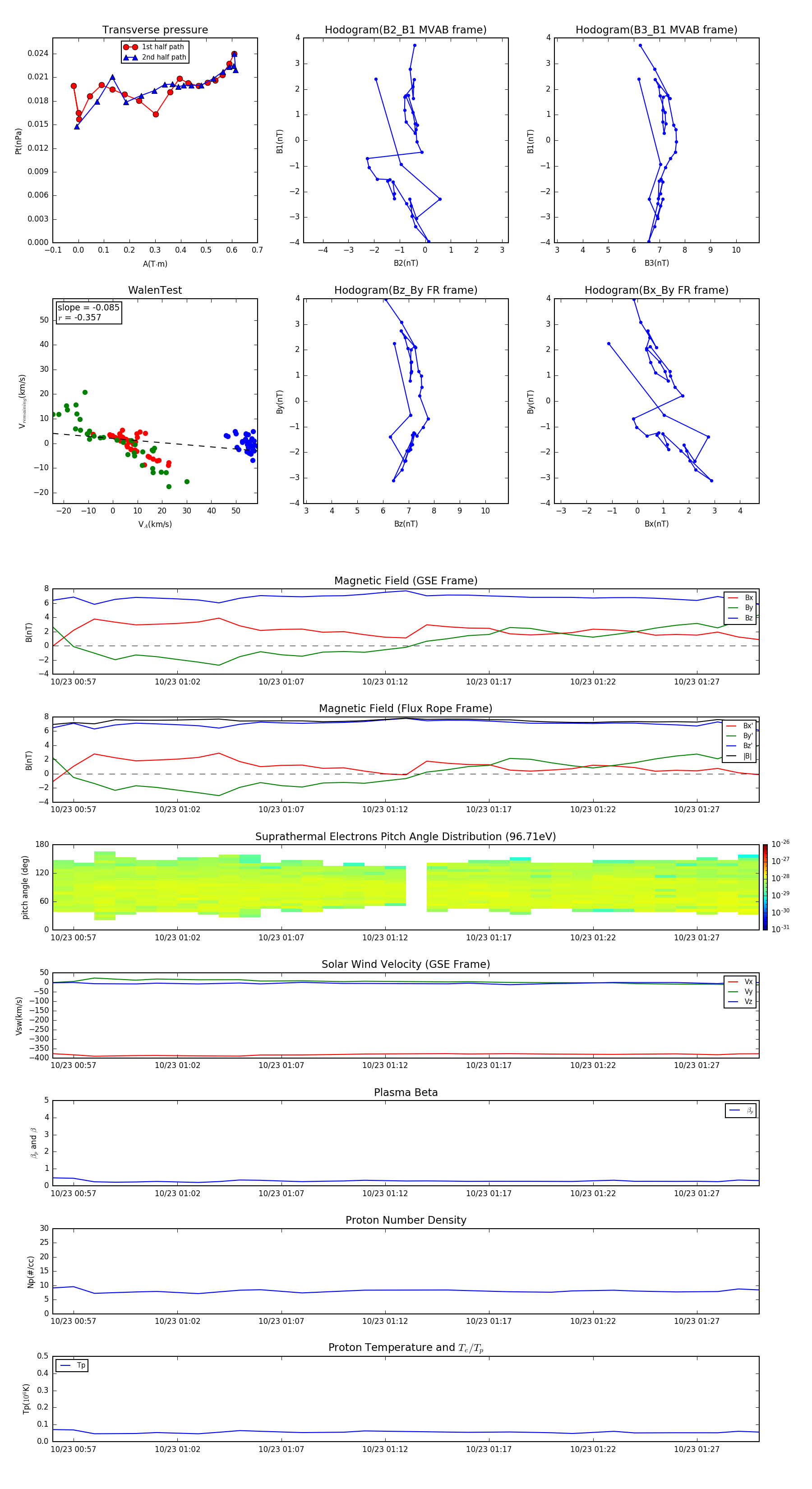Viewport: 812px width, 1489px height.
Task: Click the Bx(nT) x-axis label
Action: [x=656, y=524]
